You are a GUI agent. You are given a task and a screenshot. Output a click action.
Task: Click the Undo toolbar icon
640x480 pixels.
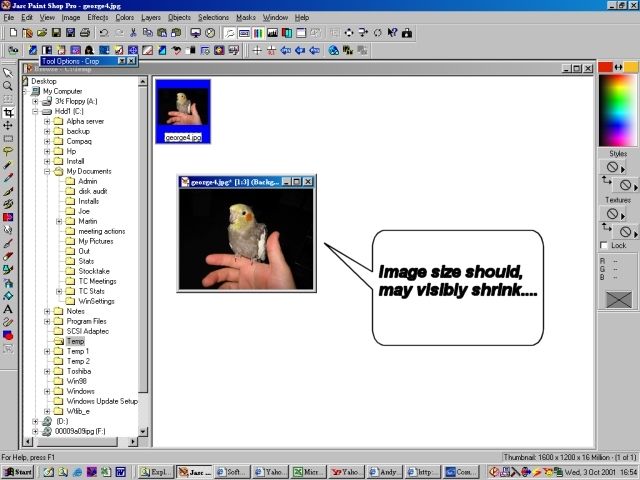click(104, 33)
